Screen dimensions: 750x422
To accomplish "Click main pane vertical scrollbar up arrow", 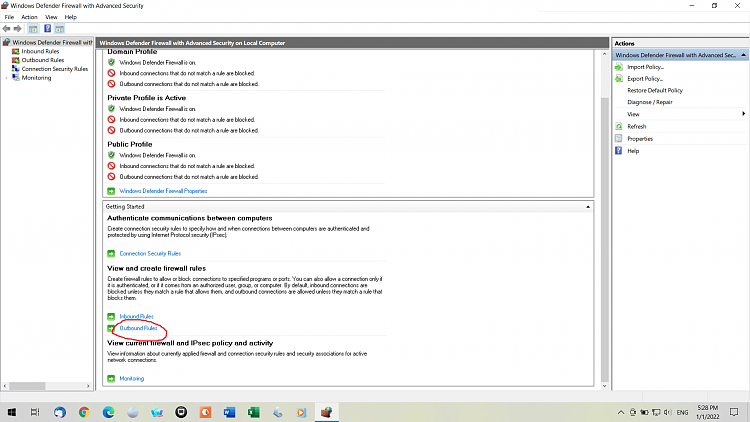I will (605, 54).
